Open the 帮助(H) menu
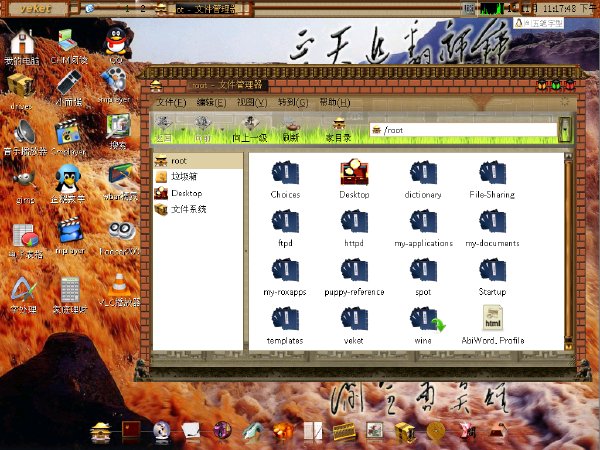The width and height of the screenshot is (600, 450). pos(335,103)
